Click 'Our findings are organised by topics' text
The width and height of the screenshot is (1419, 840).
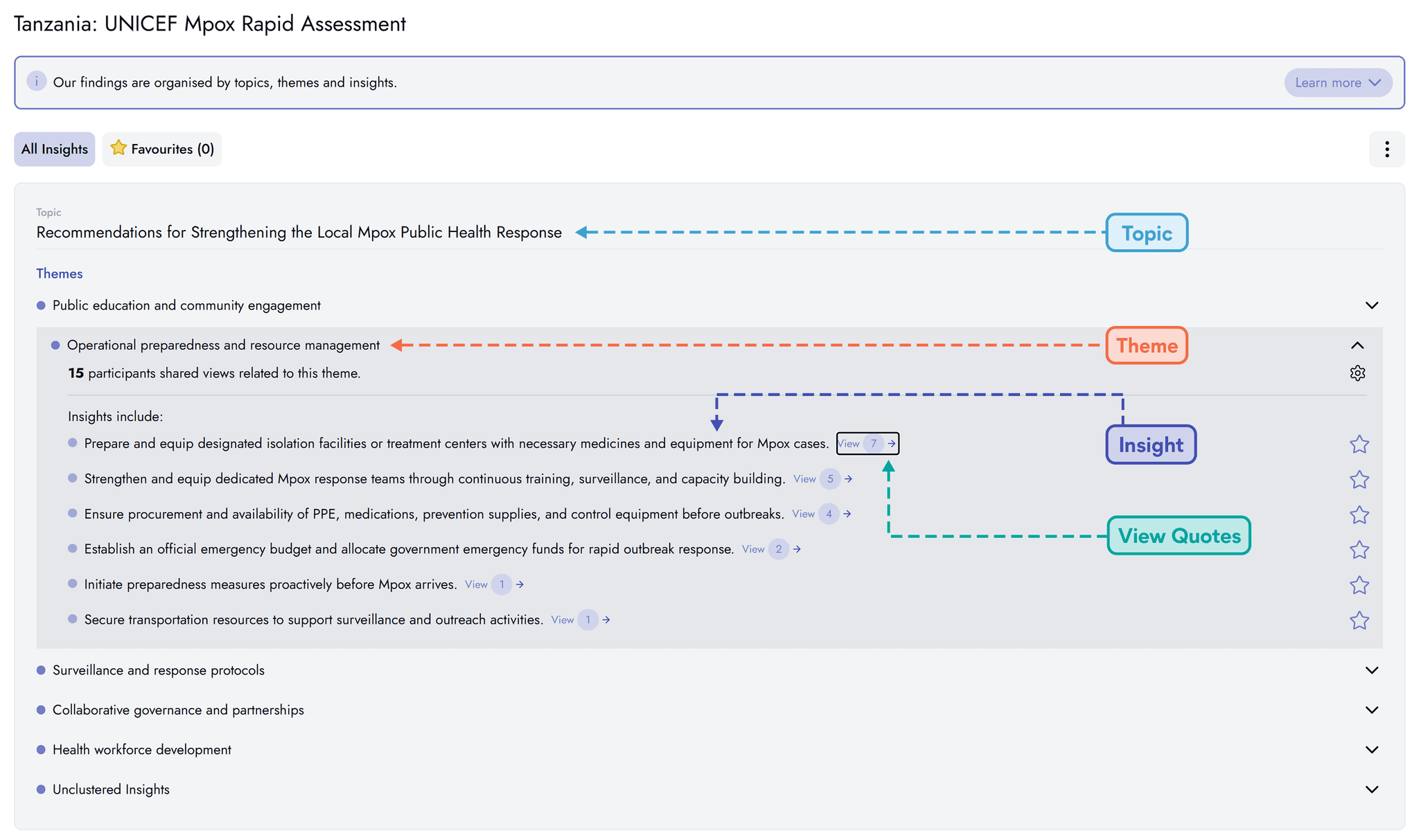pyautogui.click(x=225, y=82)
